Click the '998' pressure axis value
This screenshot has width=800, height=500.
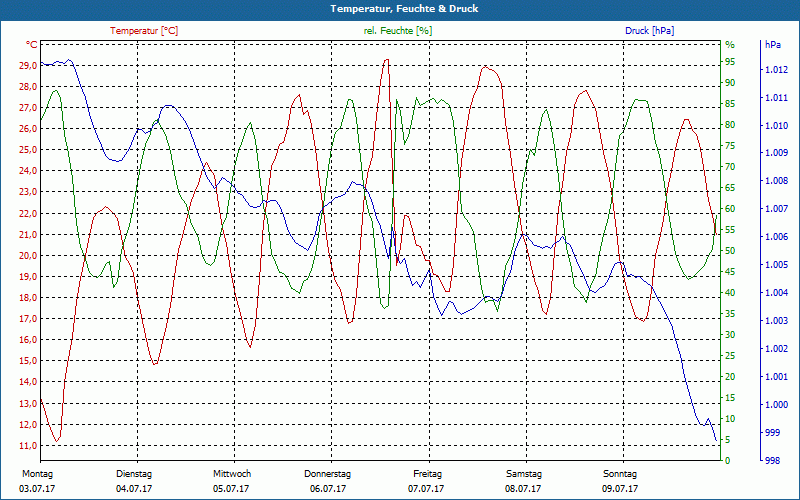[772, 461]
